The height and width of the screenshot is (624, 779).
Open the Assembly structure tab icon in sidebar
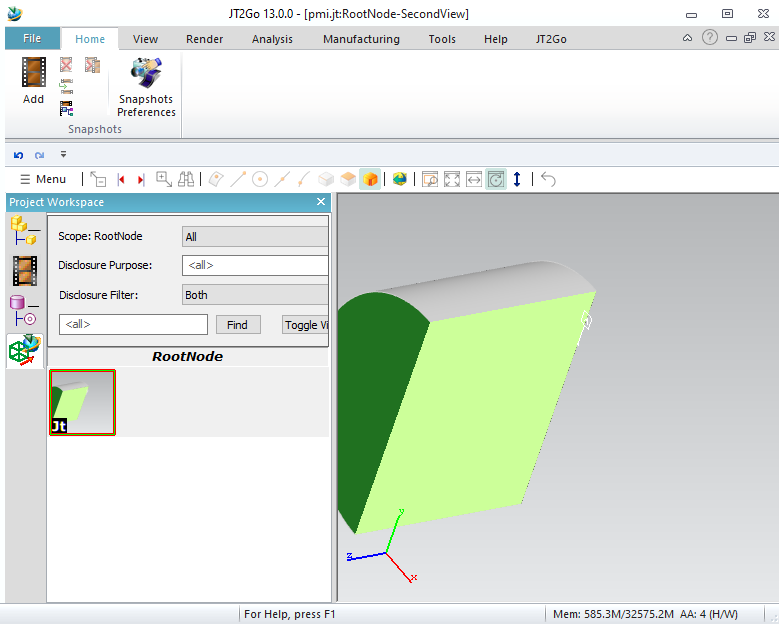click(24, 231)
